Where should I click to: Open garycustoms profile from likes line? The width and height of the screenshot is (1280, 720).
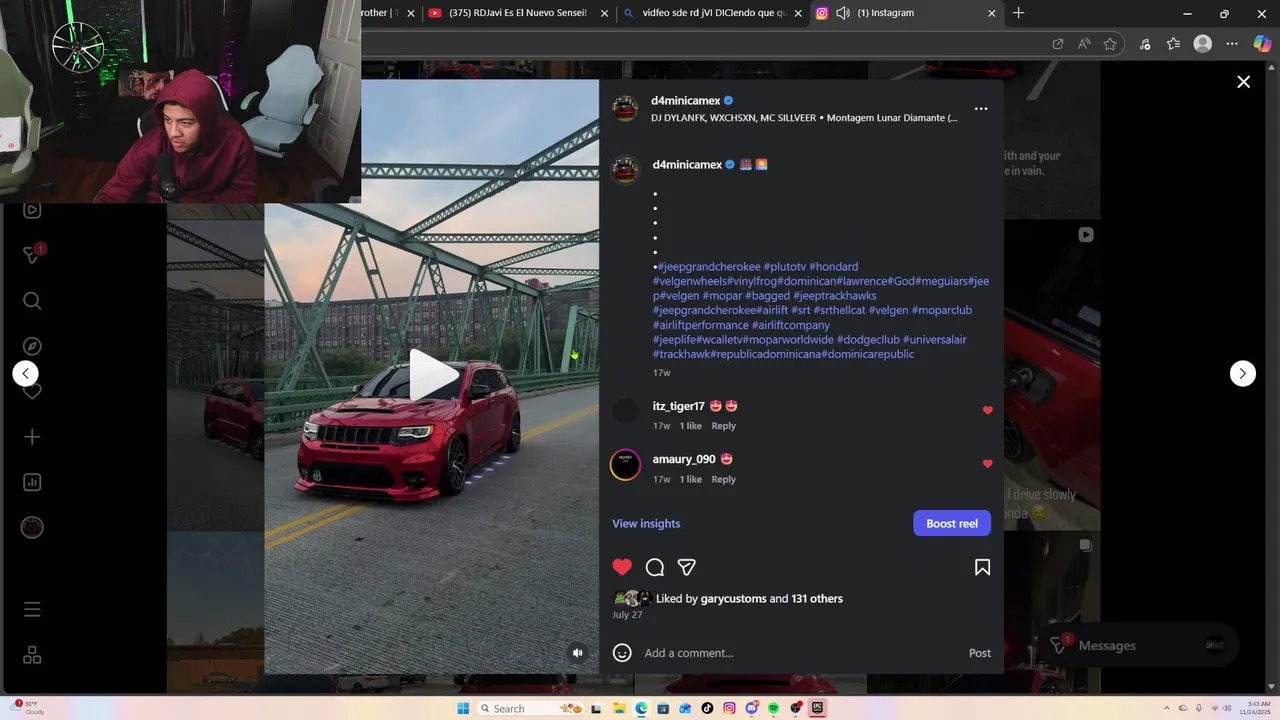[x=733, y=598]
